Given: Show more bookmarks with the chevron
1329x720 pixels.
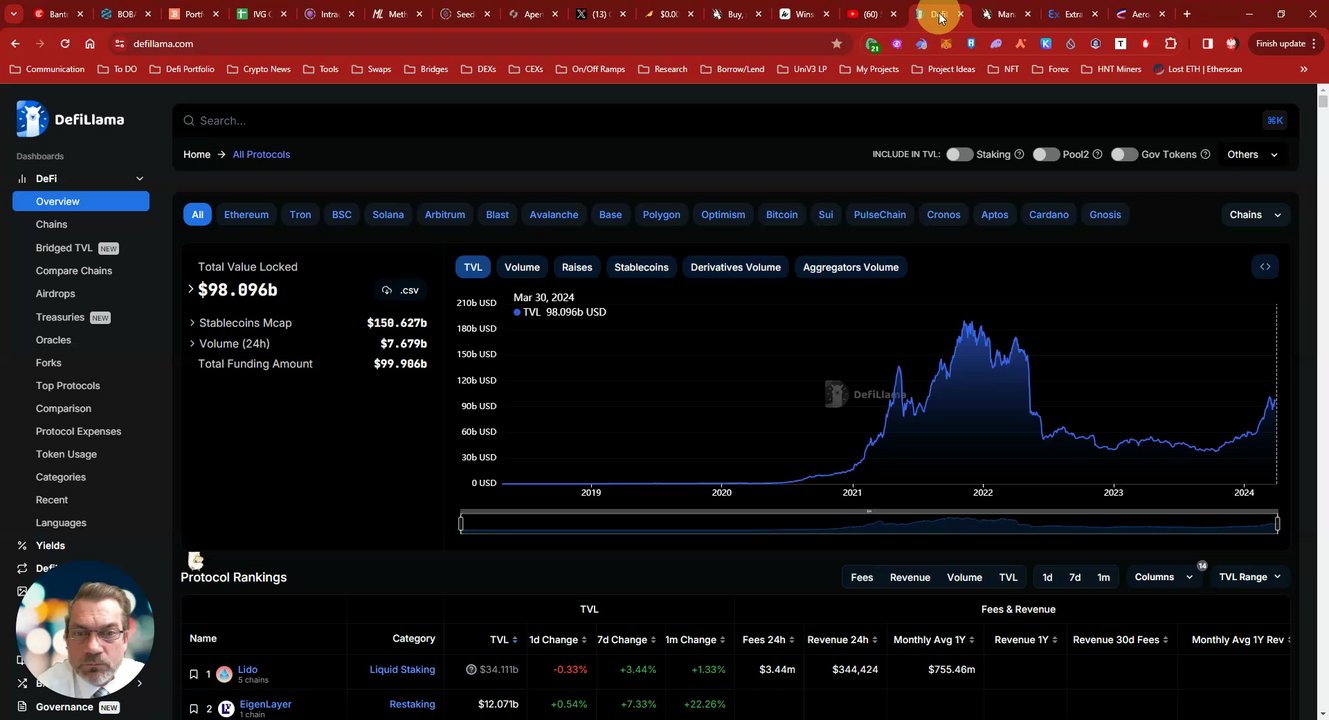Looking at the screenshot, I should pyautogui.click(x=1304, y=69).
